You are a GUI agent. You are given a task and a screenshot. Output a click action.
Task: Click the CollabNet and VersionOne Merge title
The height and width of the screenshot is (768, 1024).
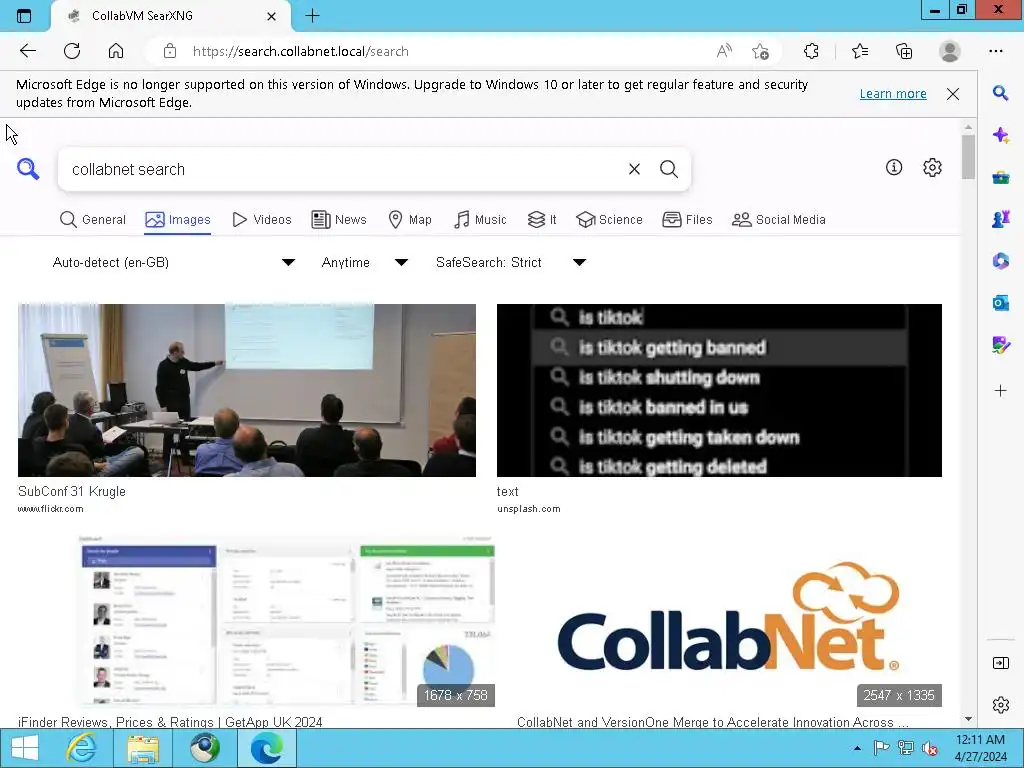(712, 722)
